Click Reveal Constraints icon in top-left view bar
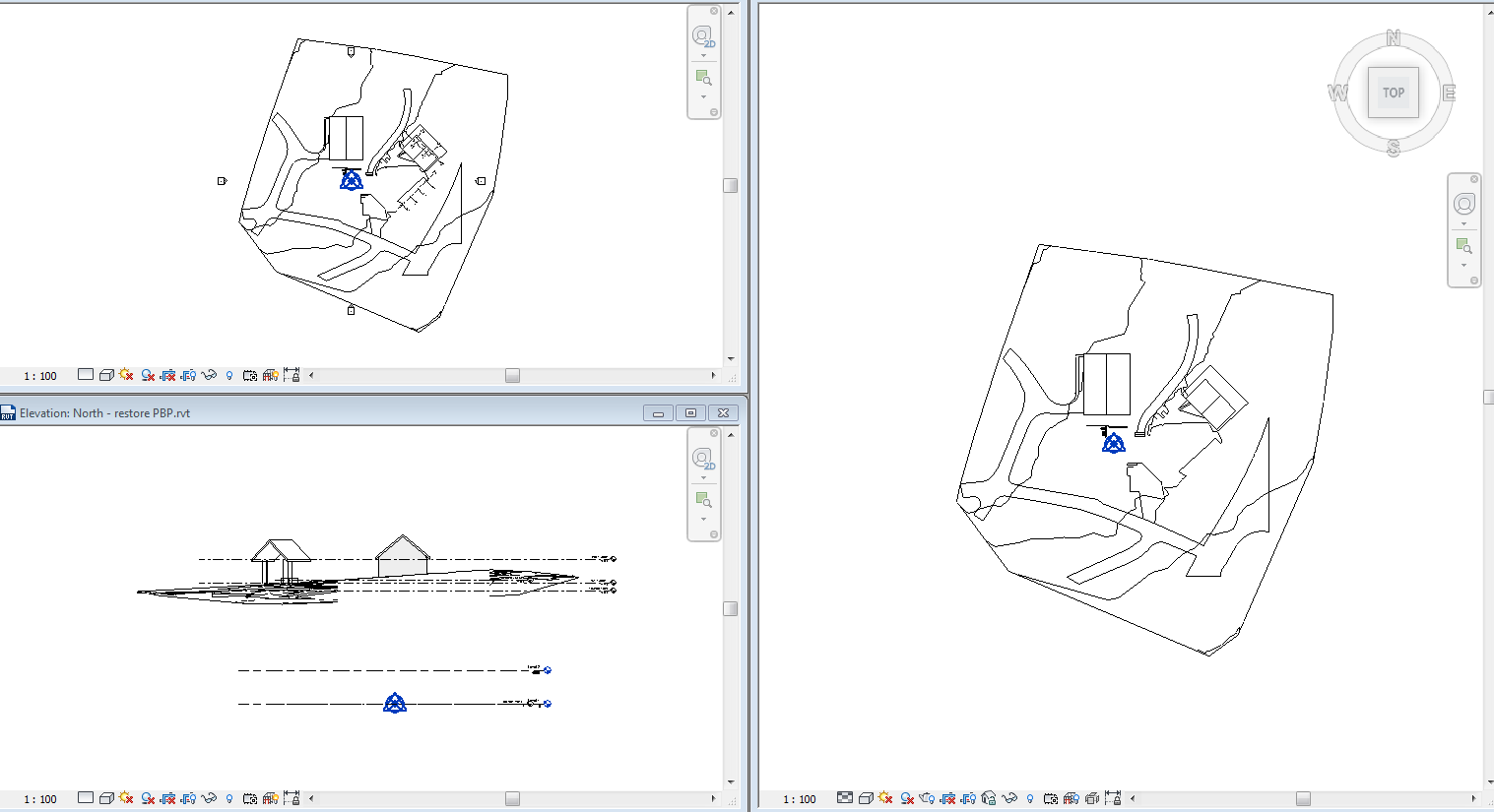Screen dimensions: 1494x812 (292, 375)
